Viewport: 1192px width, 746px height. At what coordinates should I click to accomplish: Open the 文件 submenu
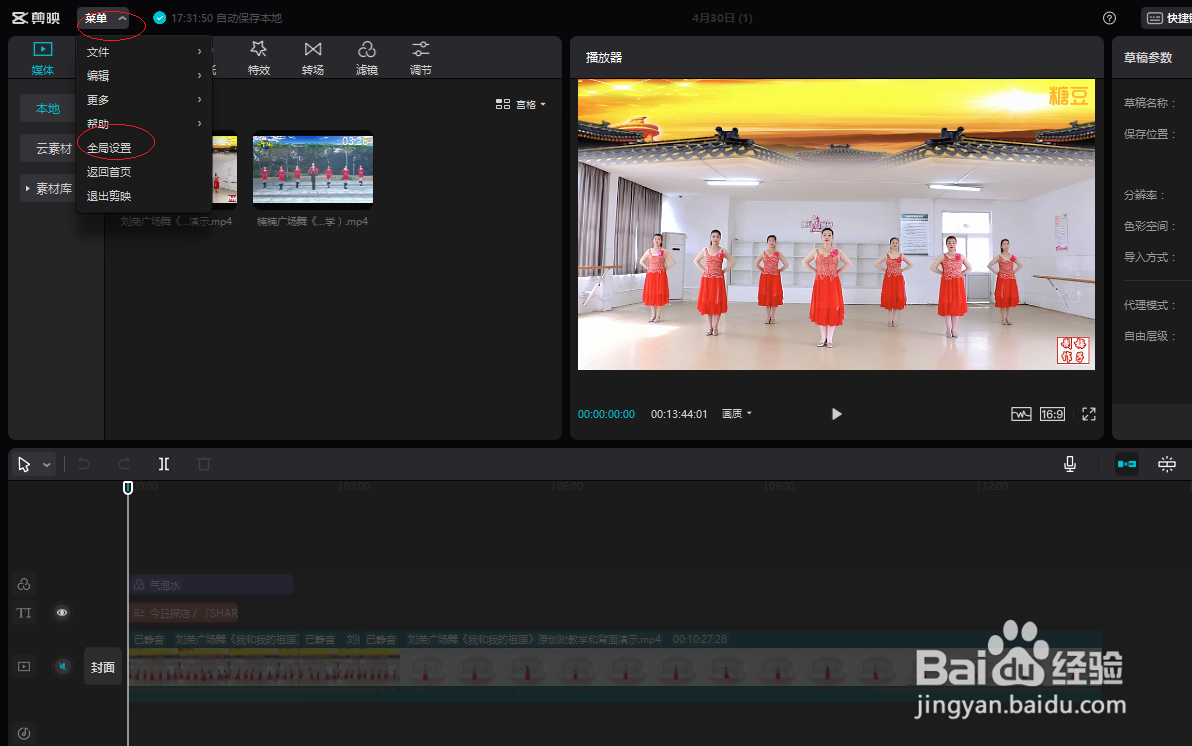(144, 52)
